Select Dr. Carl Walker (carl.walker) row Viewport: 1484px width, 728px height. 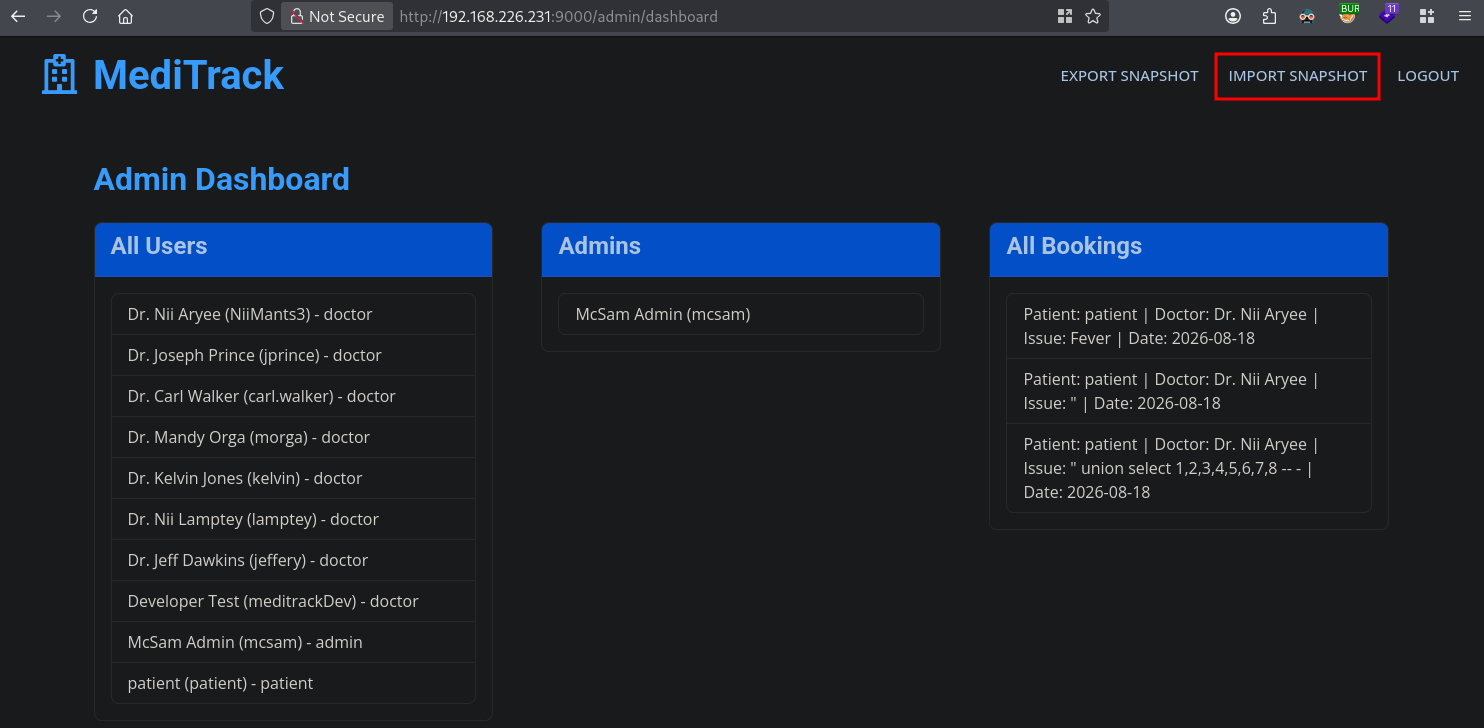(x=293, y=396)
